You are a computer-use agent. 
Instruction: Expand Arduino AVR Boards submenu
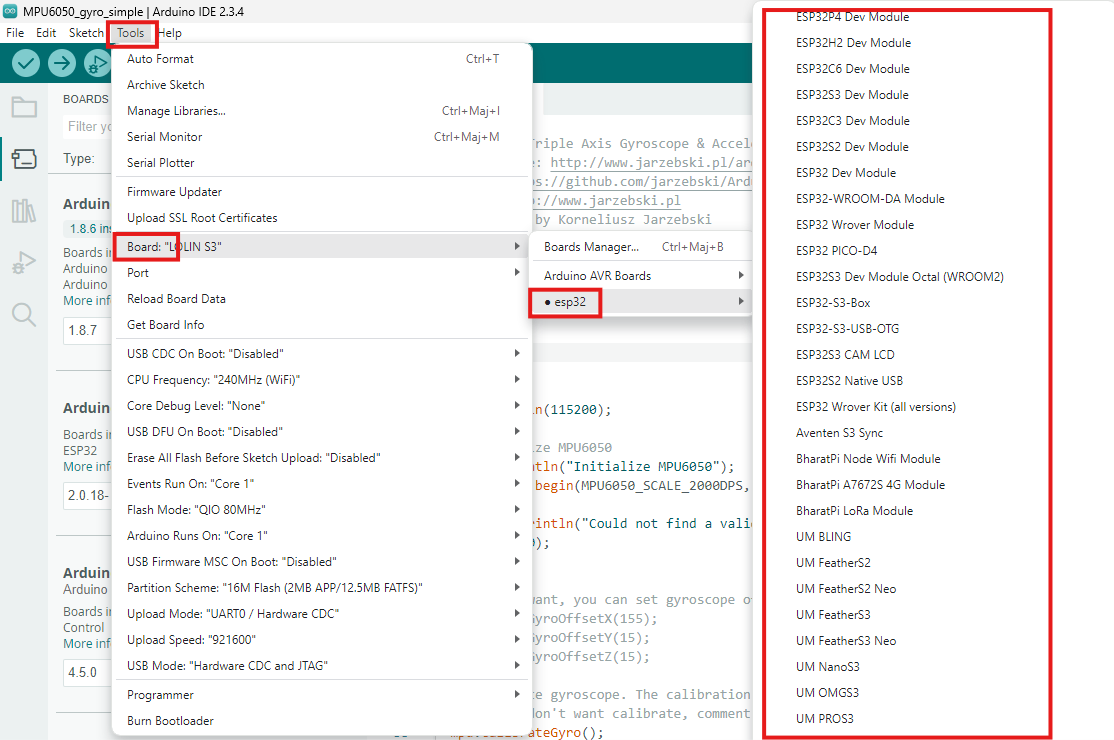tap(642, 276)
